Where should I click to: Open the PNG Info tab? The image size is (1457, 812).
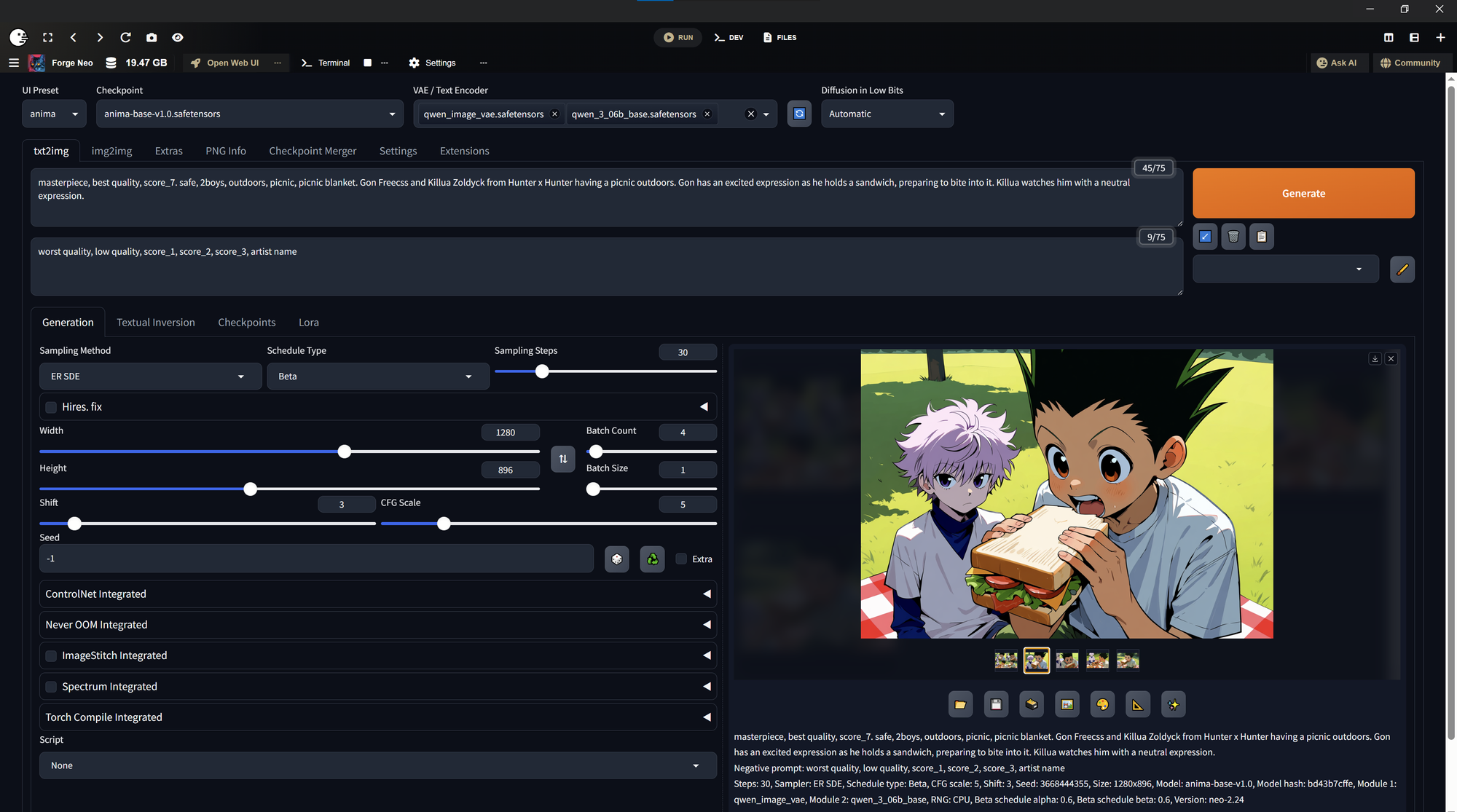226,151
